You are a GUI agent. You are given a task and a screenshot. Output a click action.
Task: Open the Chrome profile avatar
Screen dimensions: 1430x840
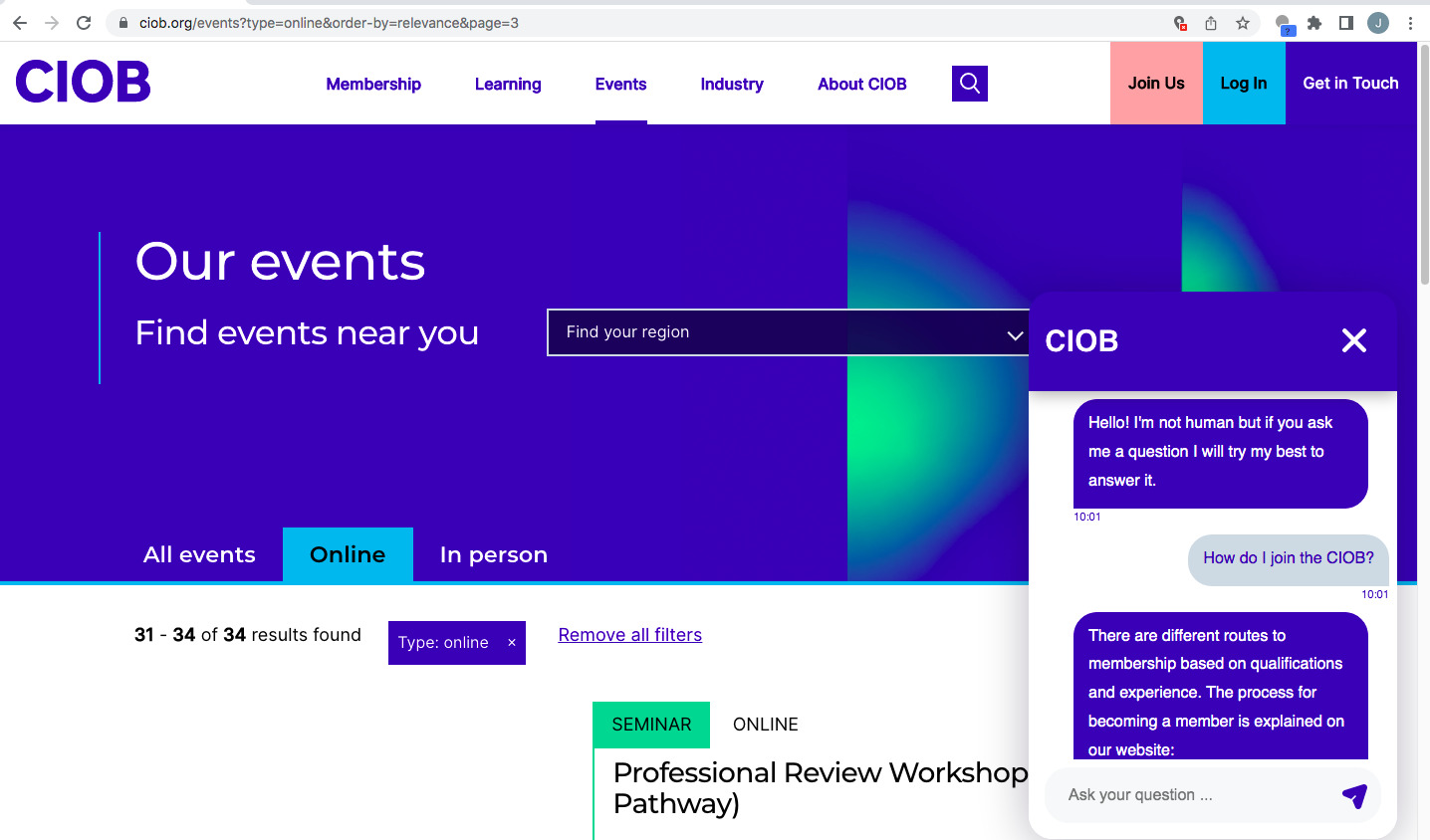1377,22
